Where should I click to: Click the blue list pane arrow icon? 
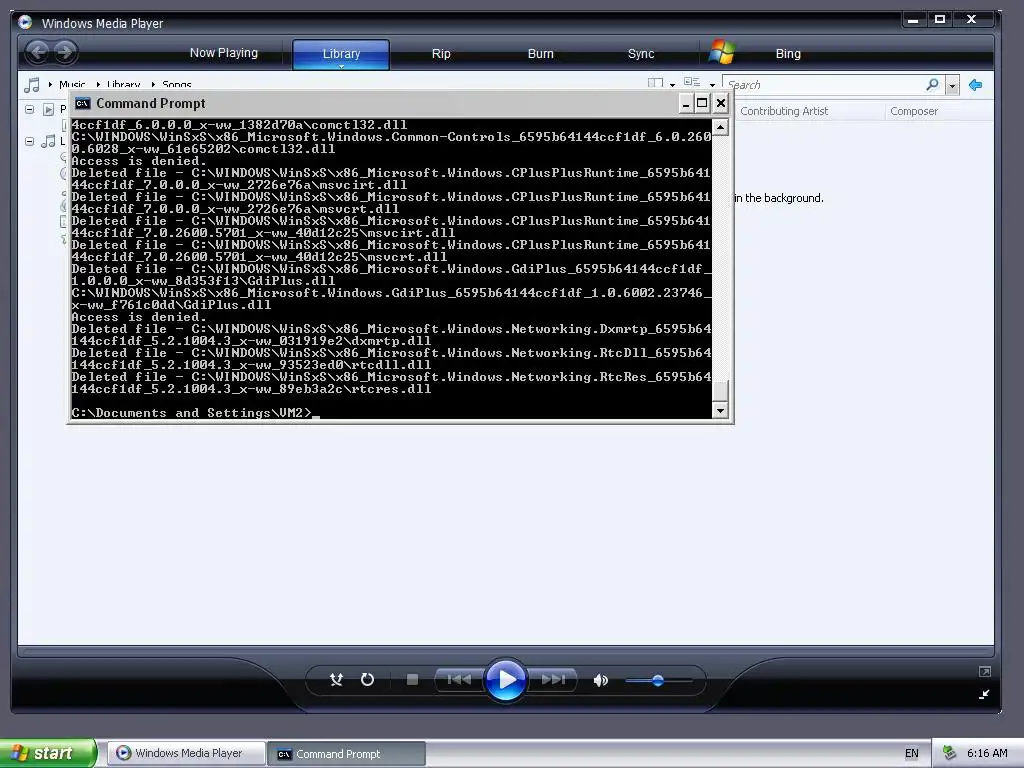point(976,85)
